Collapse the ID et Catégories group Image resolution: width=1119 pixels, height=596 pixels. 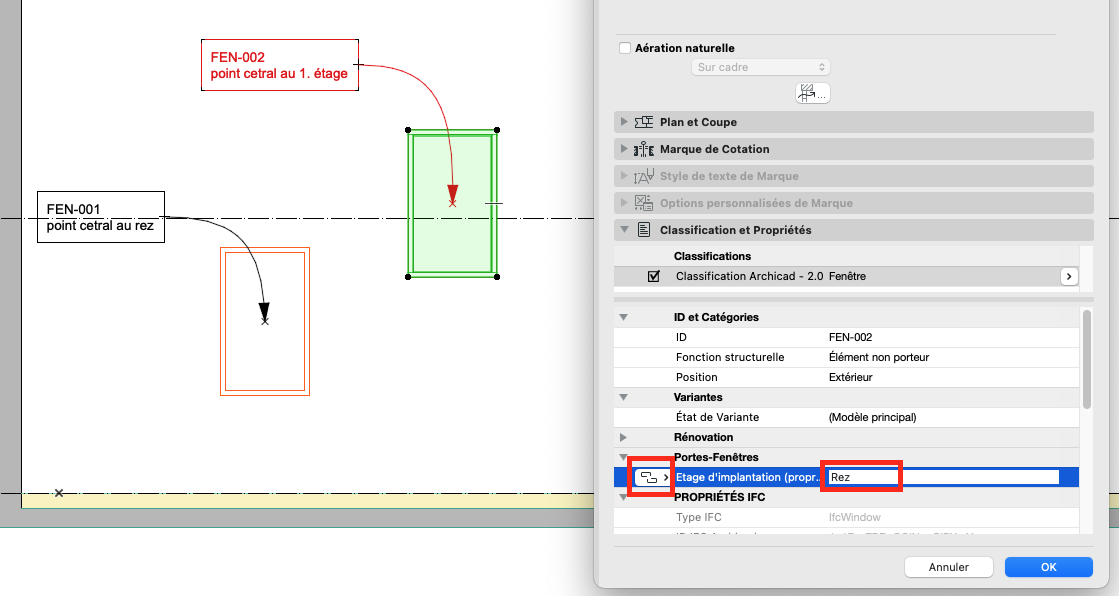624,317
